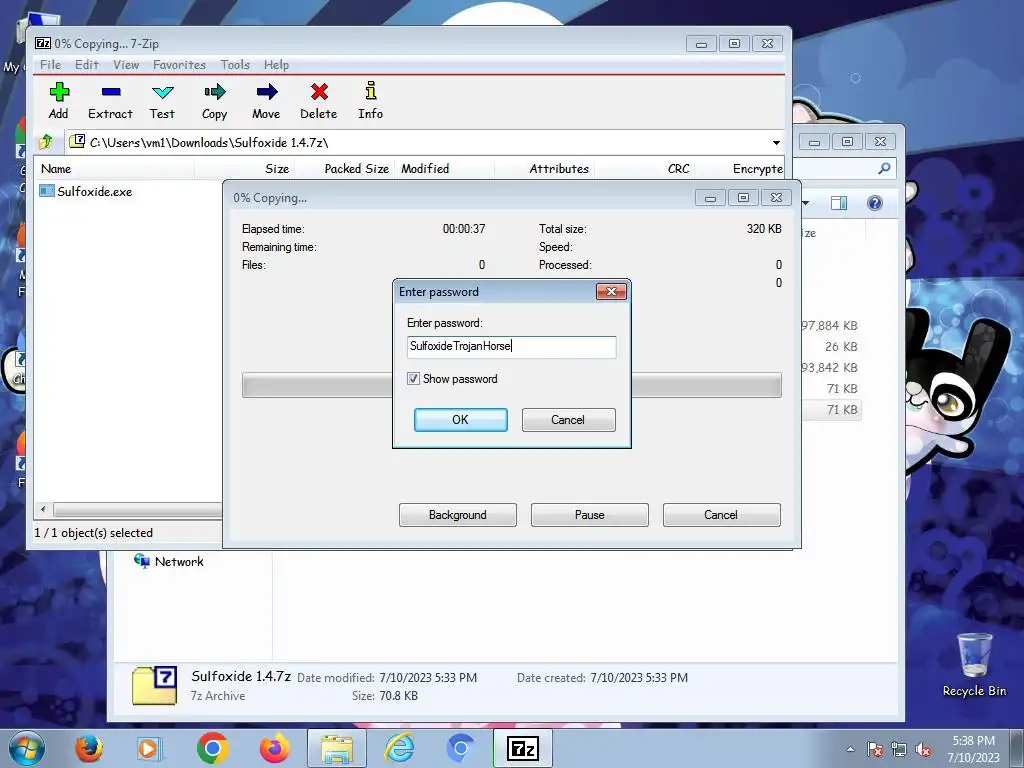Open the Edit menu
This screenshot has width=1024, height=768.
[87, 65]
